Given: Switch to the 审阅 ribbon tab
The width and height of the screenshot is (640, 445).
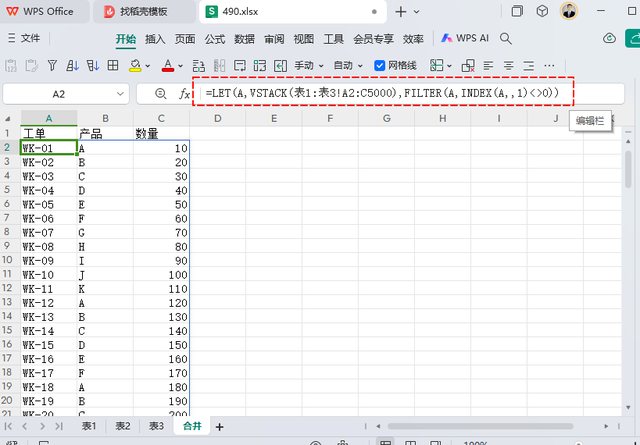Looking at the screenshot, I should coord(274,39).
